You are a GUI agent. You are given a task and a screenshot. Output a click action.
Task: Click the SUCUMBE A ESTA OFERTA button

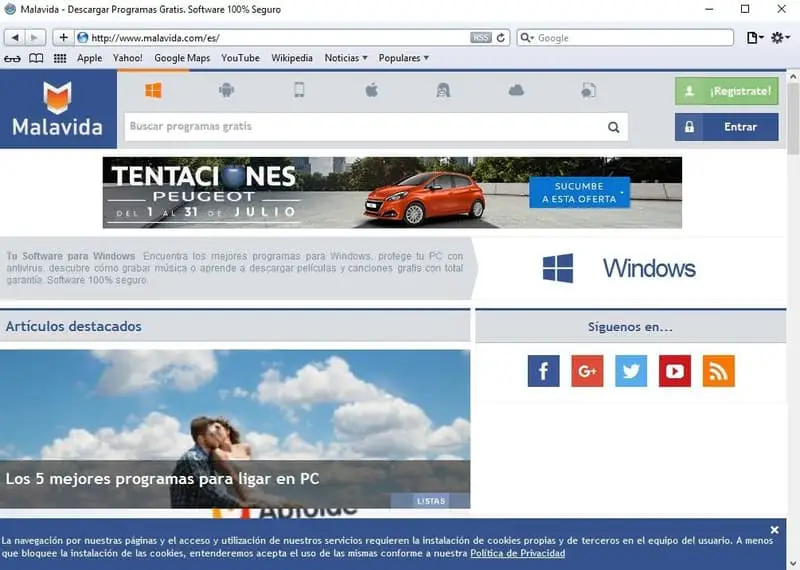click(x=579, y=192)
